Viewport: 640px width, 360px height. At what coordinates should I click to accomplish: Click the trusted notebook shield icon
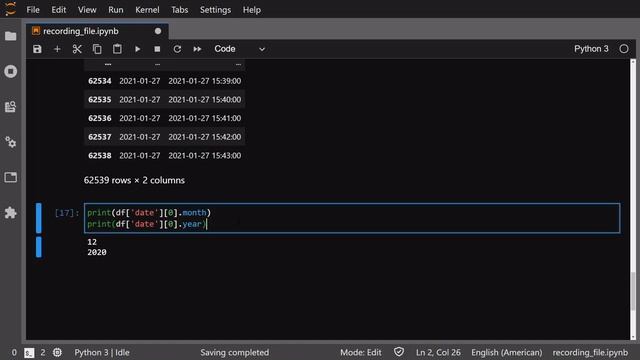point(399,352)
